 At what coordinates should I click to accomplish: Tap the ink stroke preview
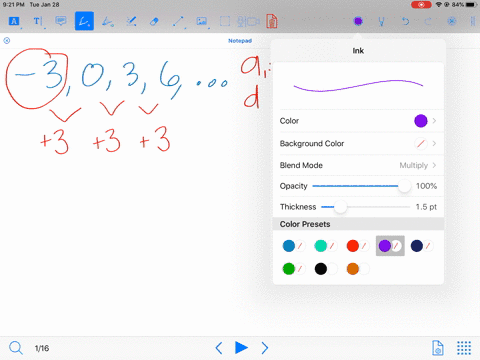coord(358,86)
